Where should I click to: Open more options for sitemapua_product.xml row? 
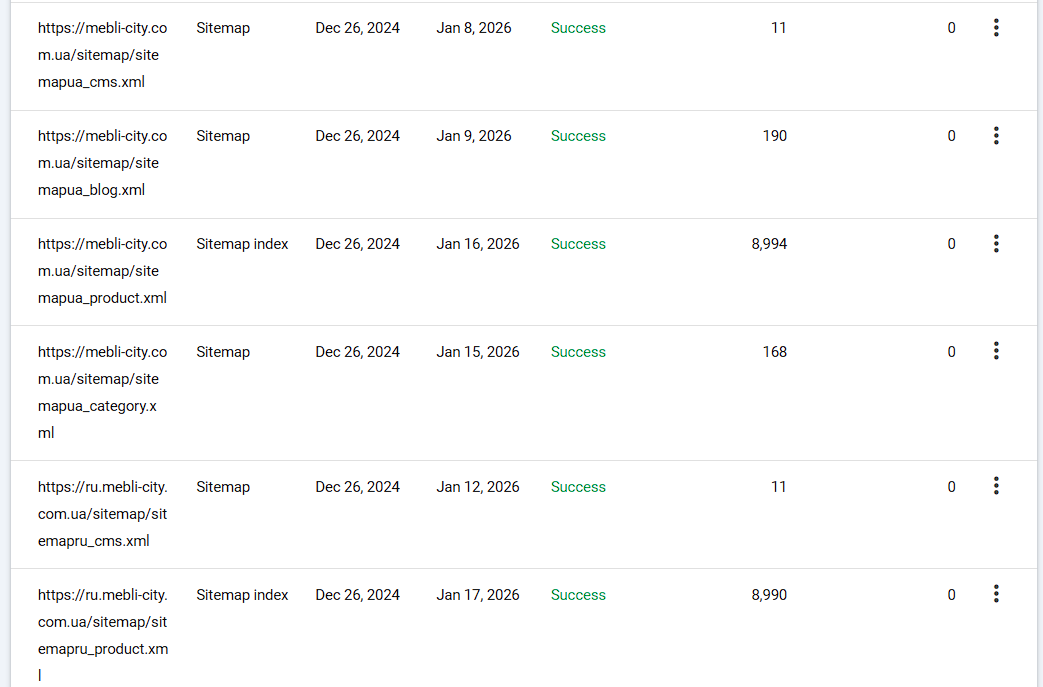(x=996, y=244)
